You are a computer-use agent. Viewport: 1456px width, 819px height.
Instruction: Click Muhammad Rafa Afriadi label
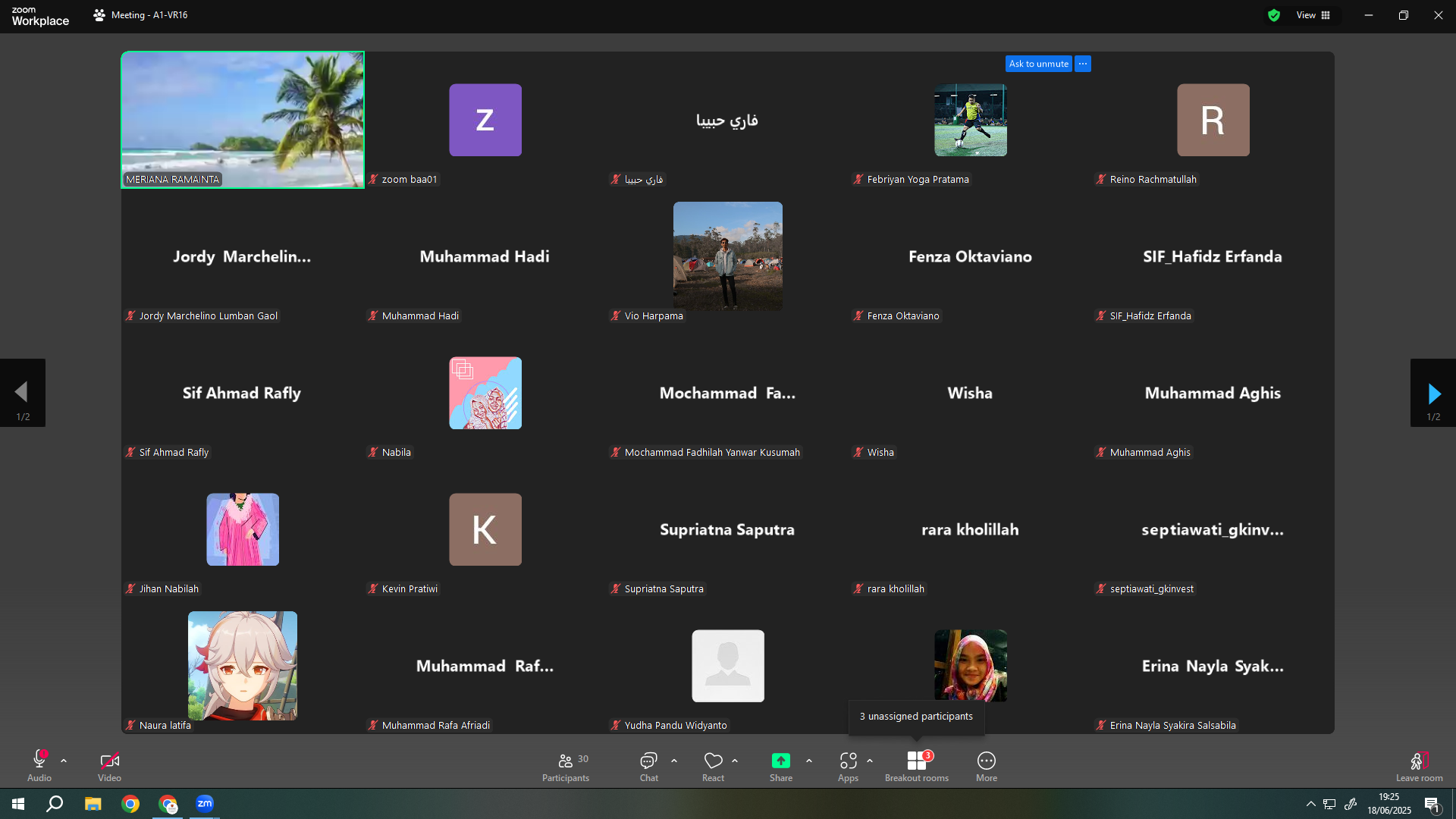(x=435, y=725)
